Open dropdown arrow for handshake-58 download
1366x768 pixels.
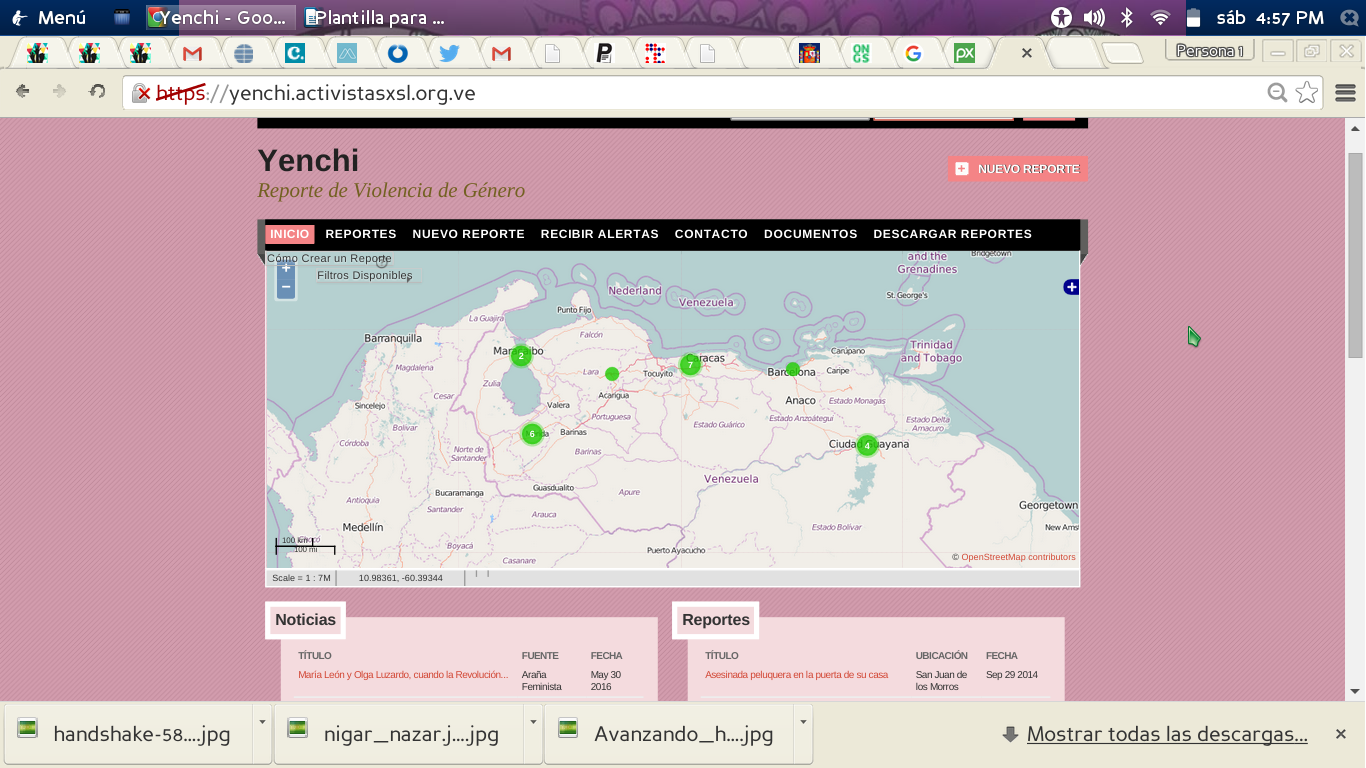[x=262, y=721]
